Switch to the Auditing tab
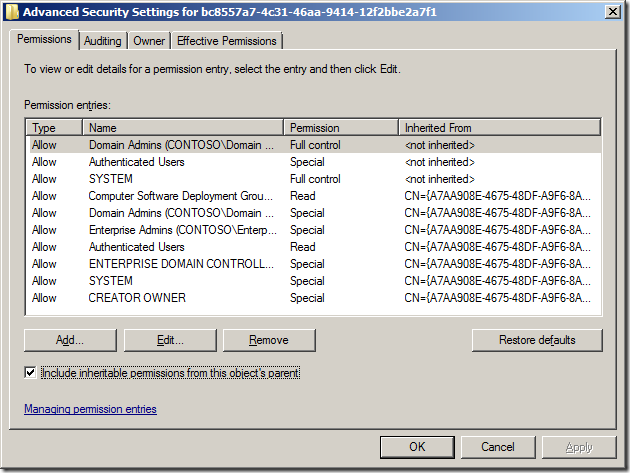The width and height of the screenshot is (630, 473). 103,41
